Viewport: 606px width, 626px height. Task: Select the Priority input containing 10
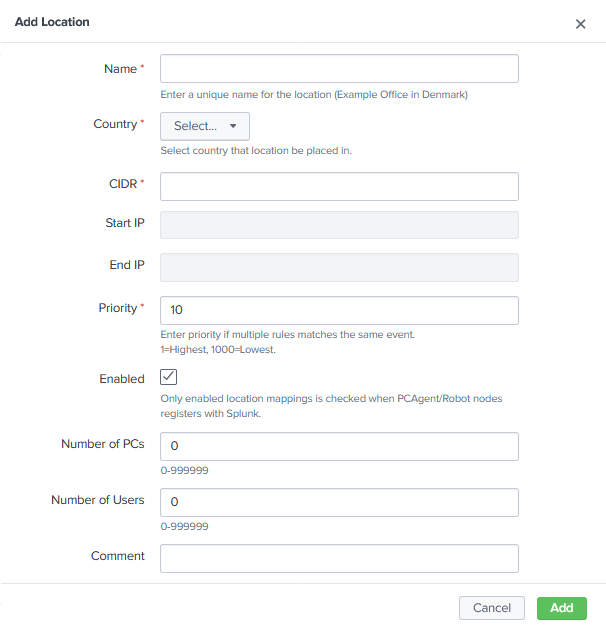pos(339,311)
